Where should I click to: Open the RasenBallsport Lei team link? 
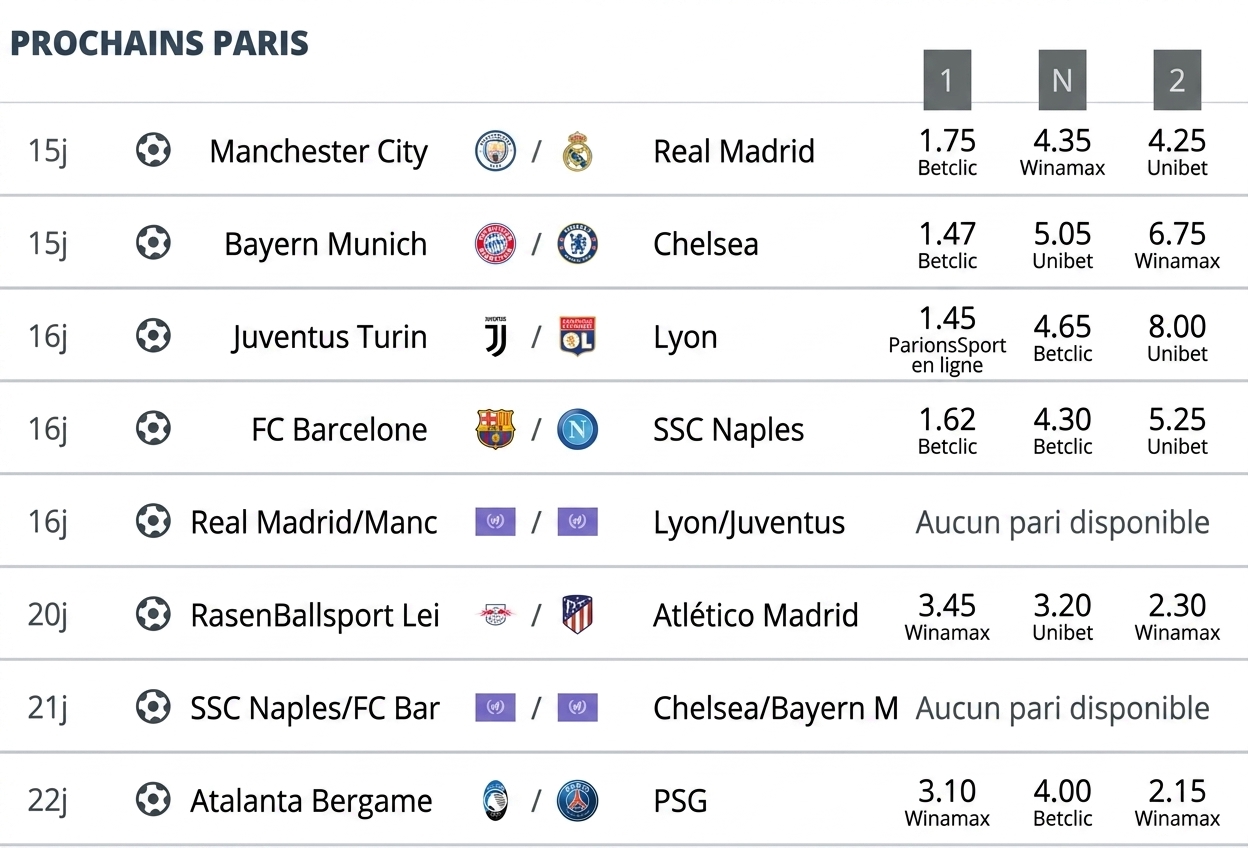(315, 615)
